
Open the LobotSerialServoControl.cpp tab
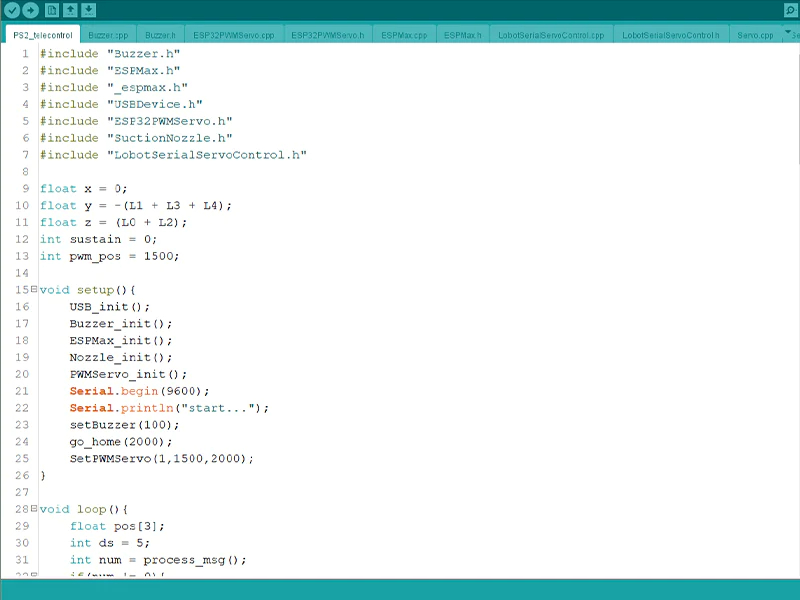pos(551,35)
